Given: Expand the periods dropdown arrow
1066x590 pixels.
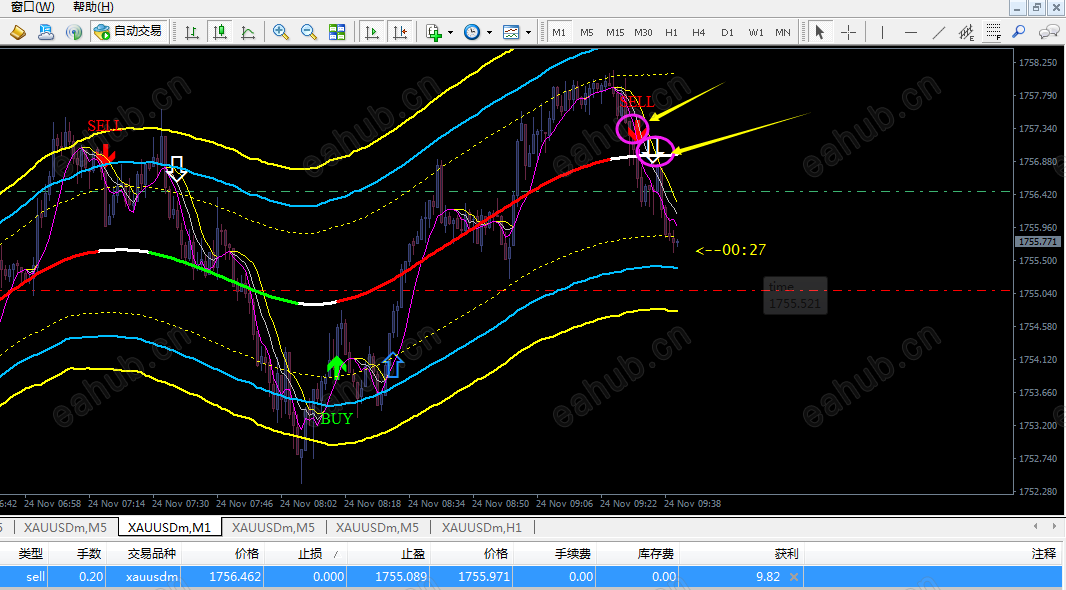Looking at the screenshot, I should pyautogui.click(x=489, y=33).
